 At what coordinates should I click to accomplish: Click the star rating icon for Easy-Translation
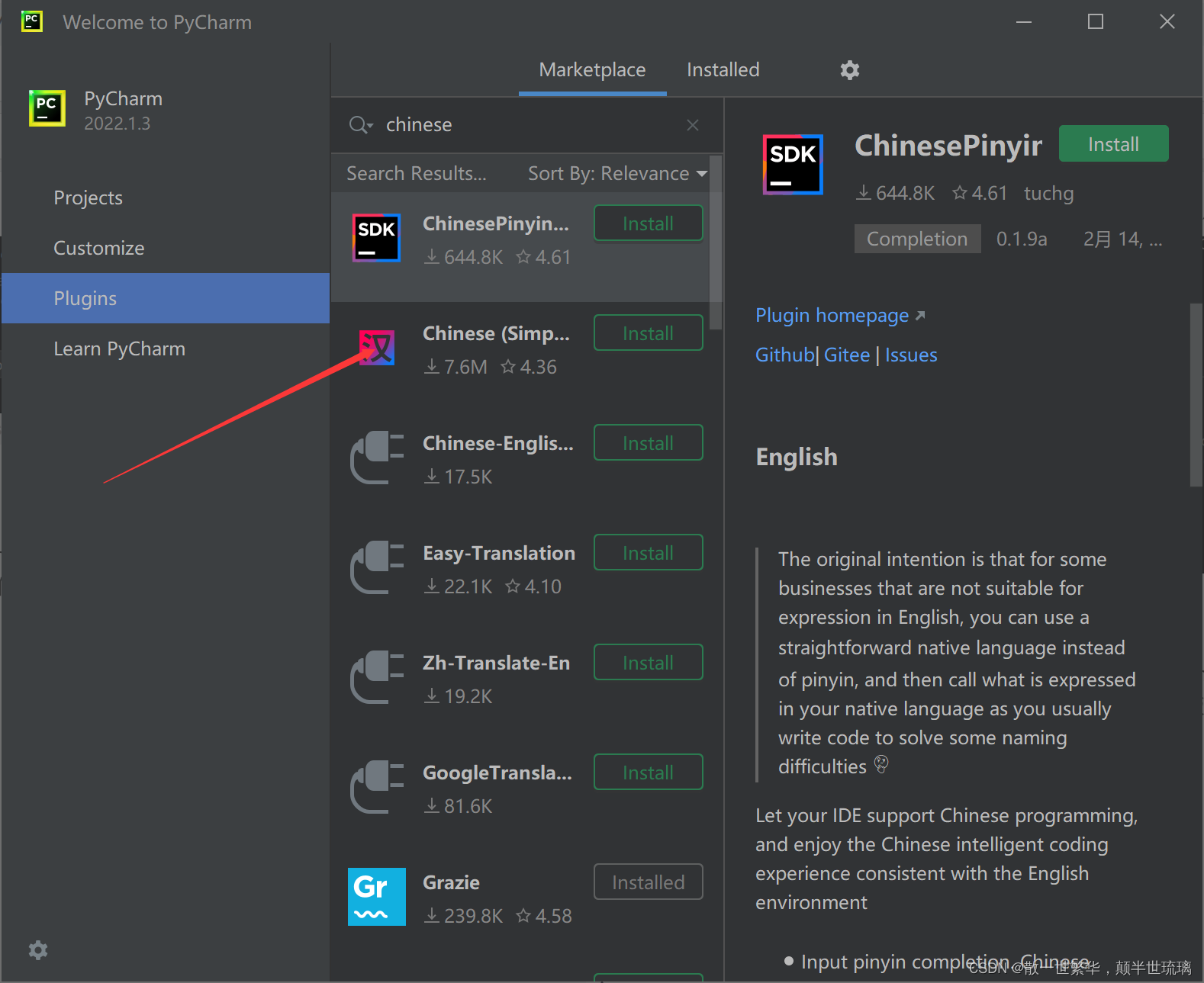coord(513,586)
